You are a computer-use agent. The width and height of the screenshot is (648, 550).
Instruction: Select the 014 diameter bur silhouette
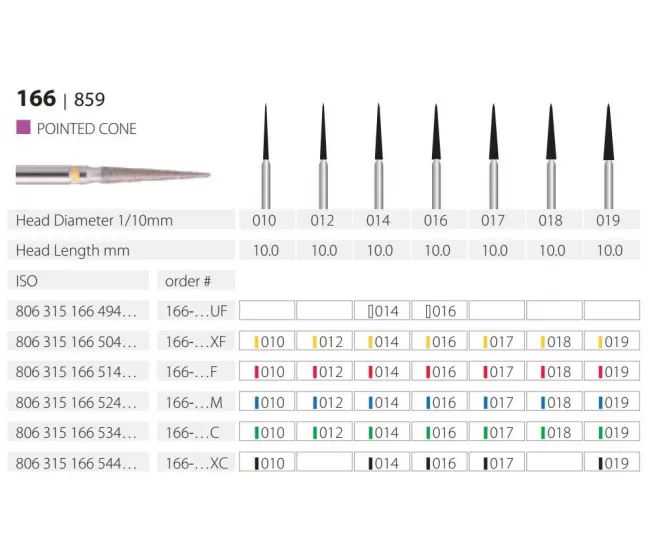(379, 156)
